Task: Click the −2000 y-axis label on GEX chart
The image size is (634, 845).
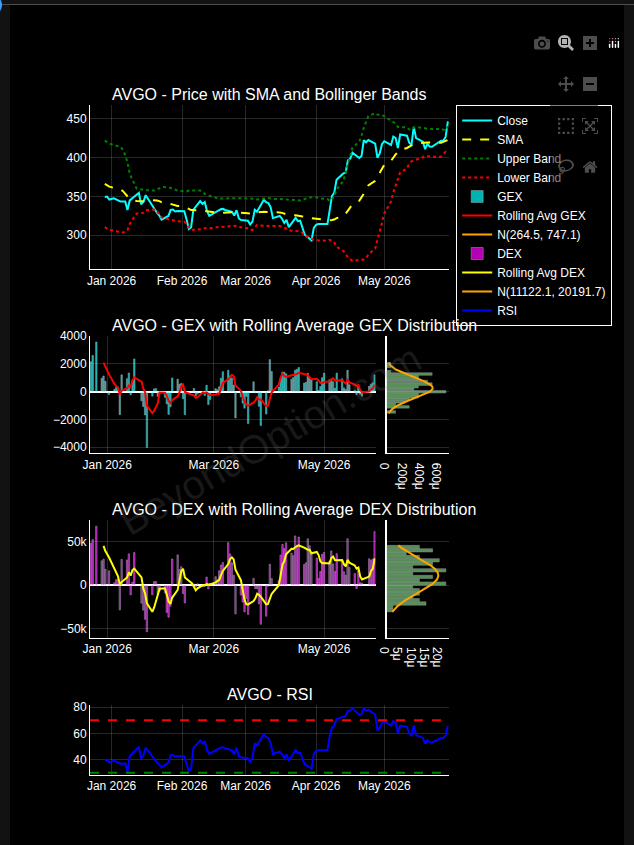Action: click(68, 419)
